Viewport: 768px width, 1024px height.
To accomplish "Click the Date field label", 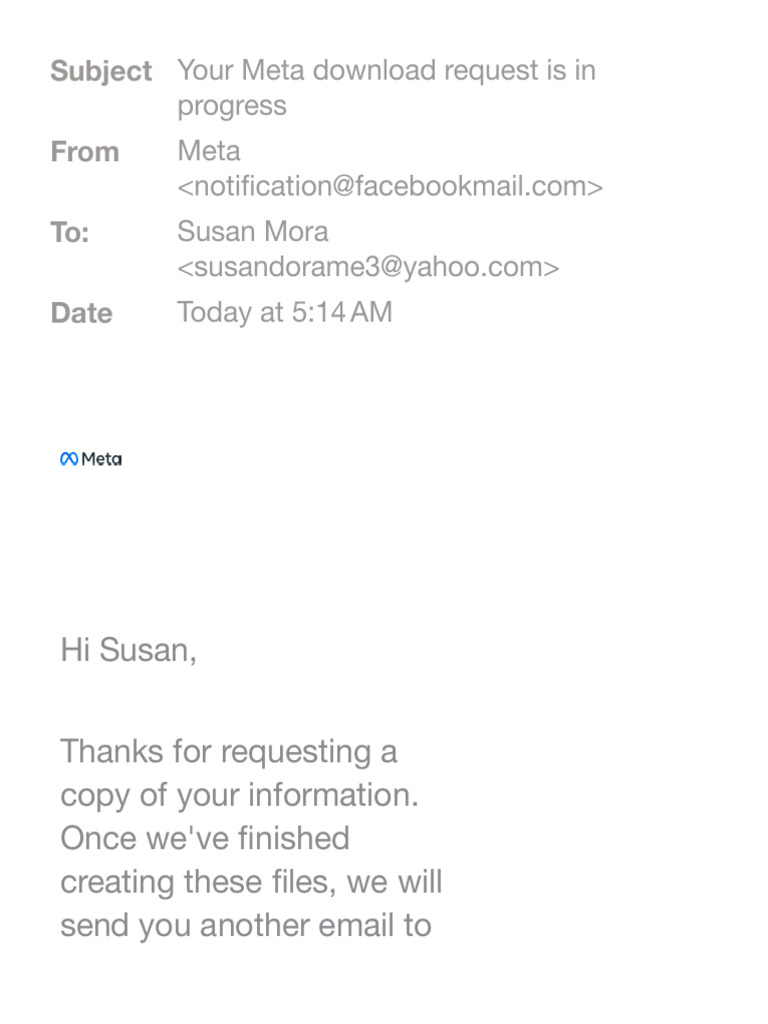I will [82, 313].
